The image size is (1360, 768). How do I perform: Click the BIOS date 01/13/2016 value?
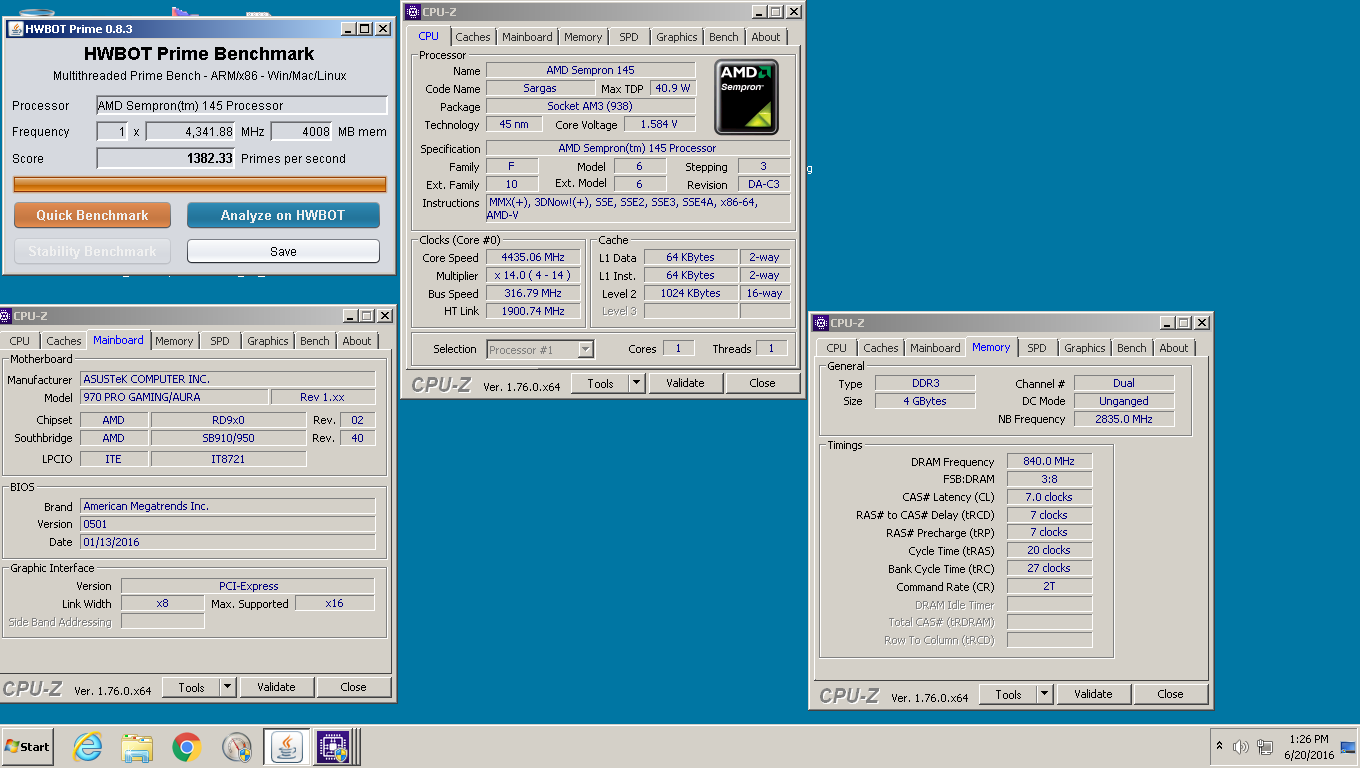pos(227,542)
